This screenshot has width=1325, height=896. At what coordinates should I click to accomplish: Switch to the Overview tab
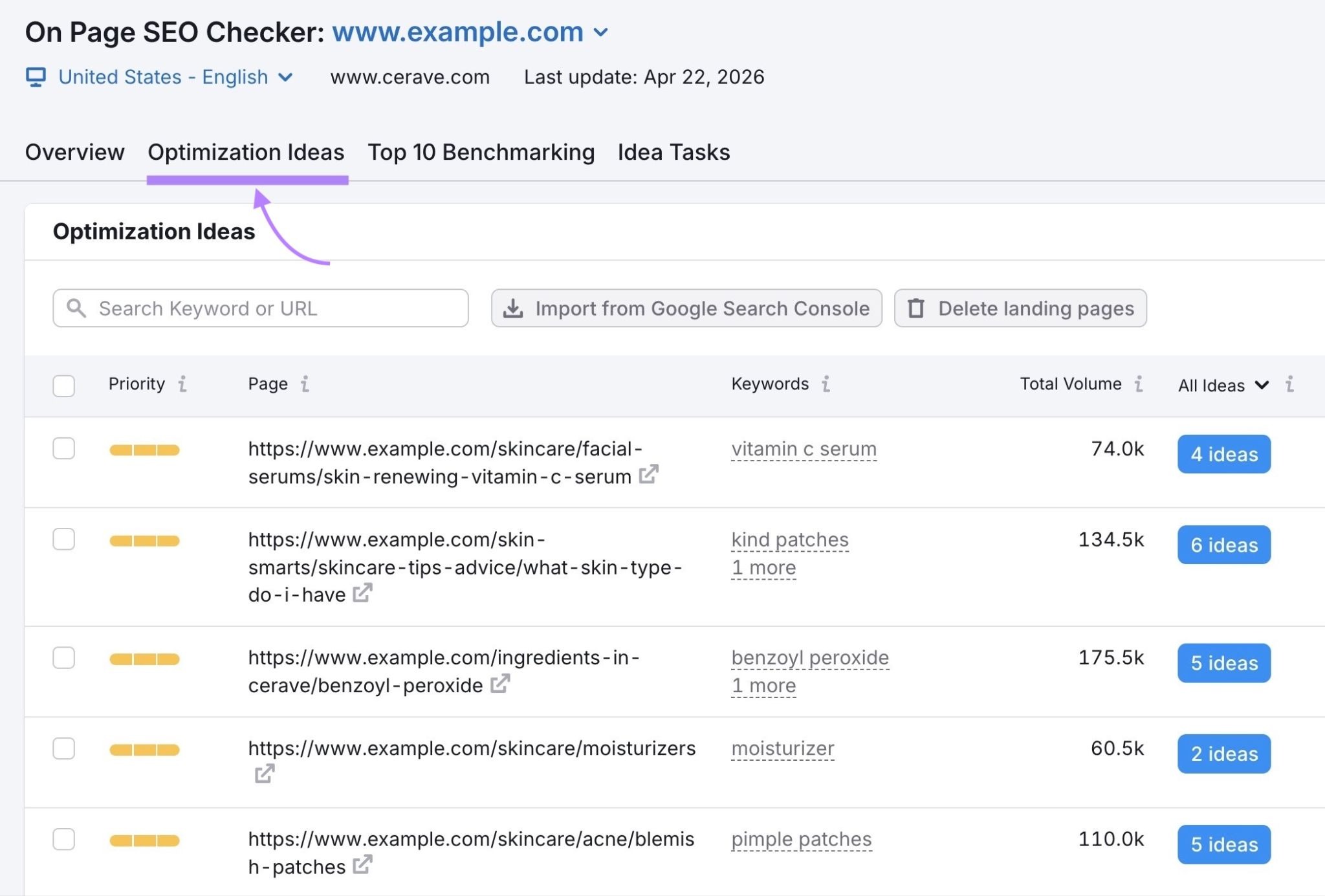(75, 152)
